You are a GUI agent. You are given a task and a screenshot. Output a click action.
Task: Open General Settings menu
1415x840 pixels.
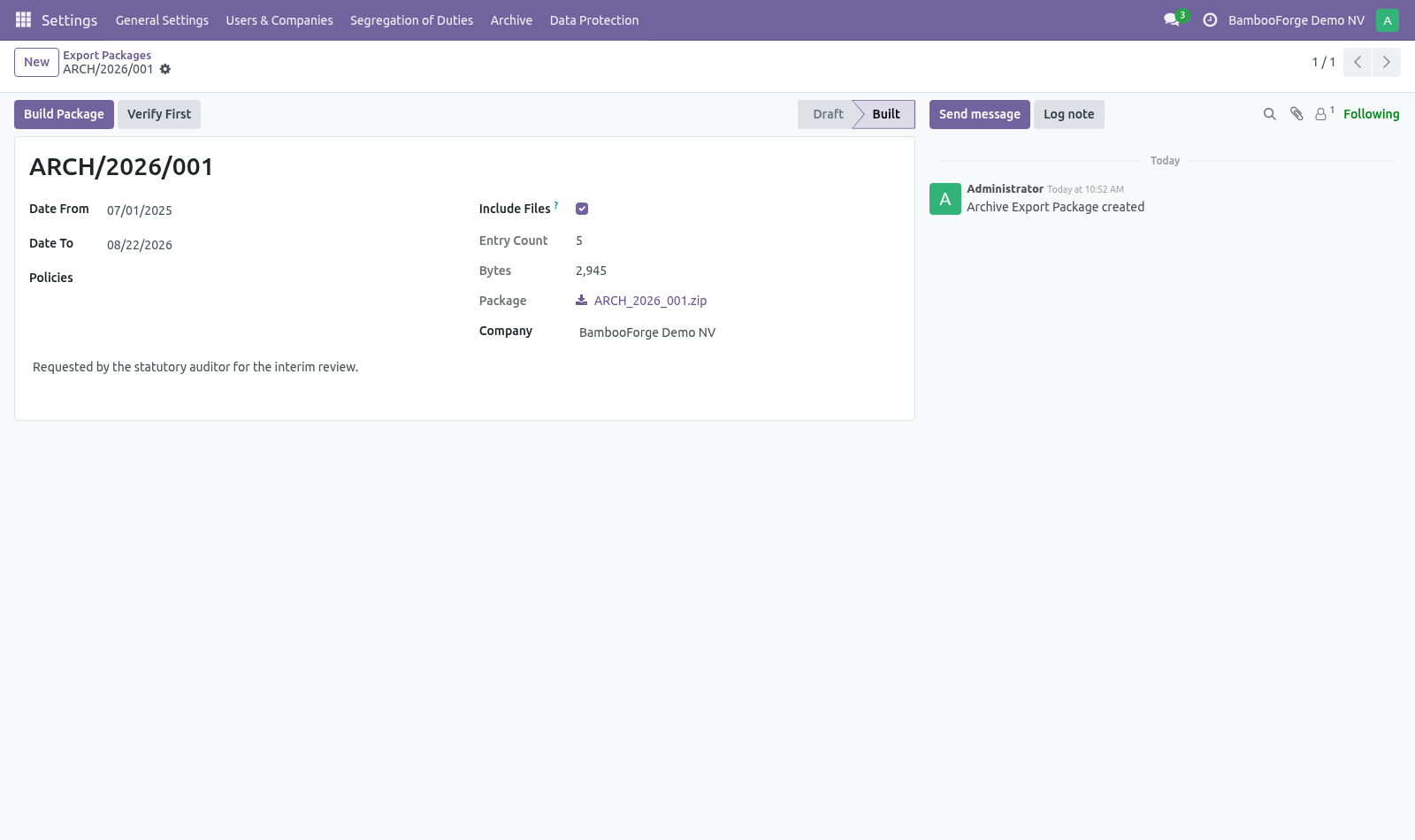[162, 20]
